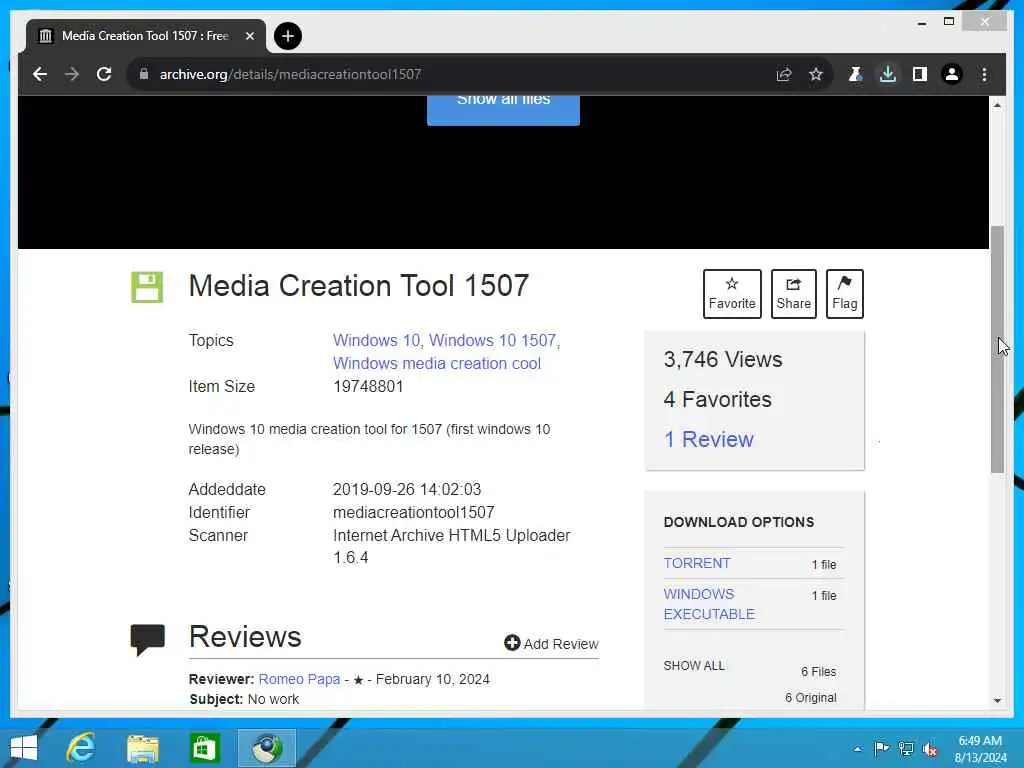Click the Favorite star button
Screen dimensions: 1024x768
point(732,294)
